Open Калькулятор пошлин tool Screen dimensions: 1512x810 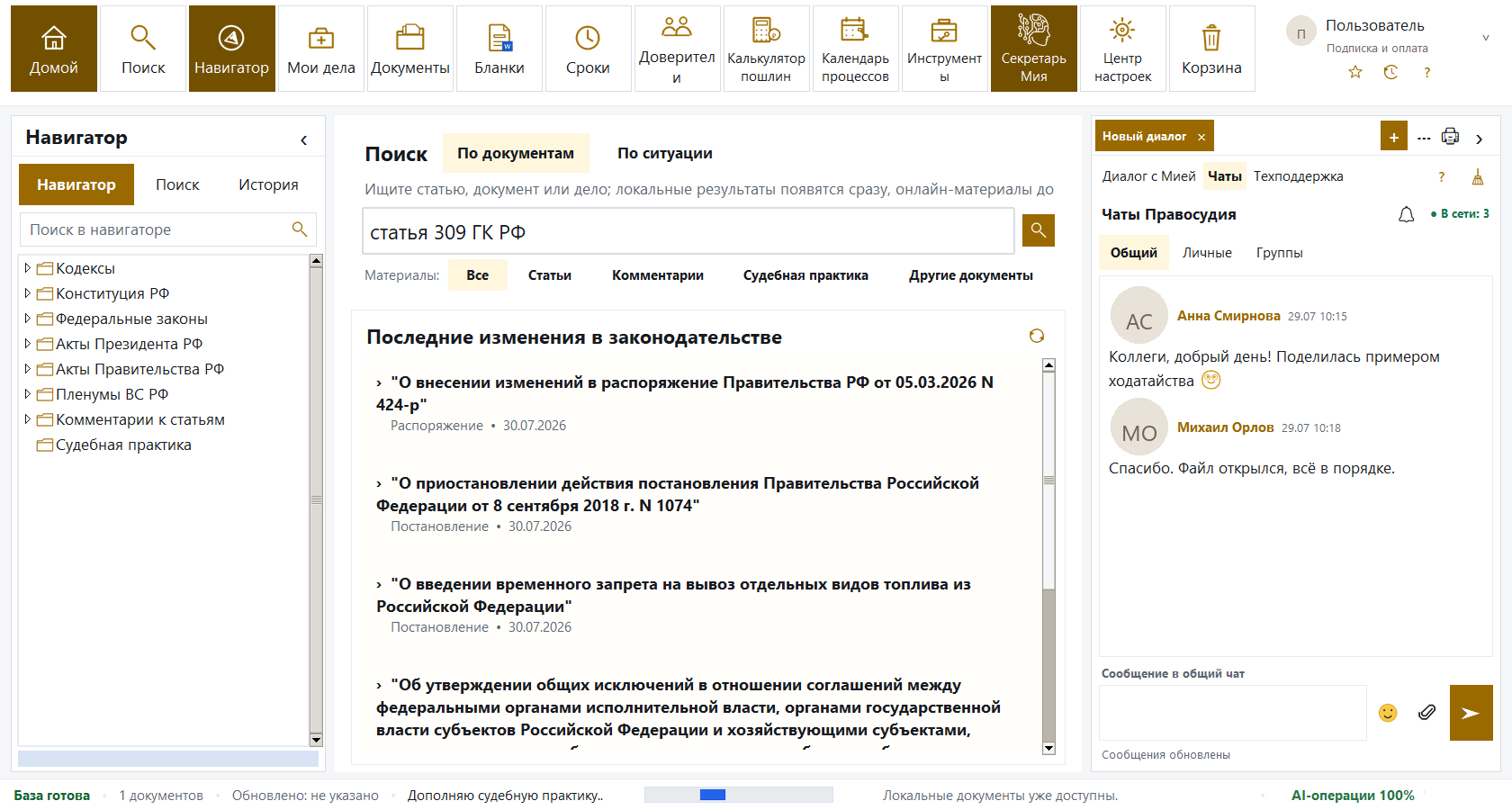click(766, 49)
